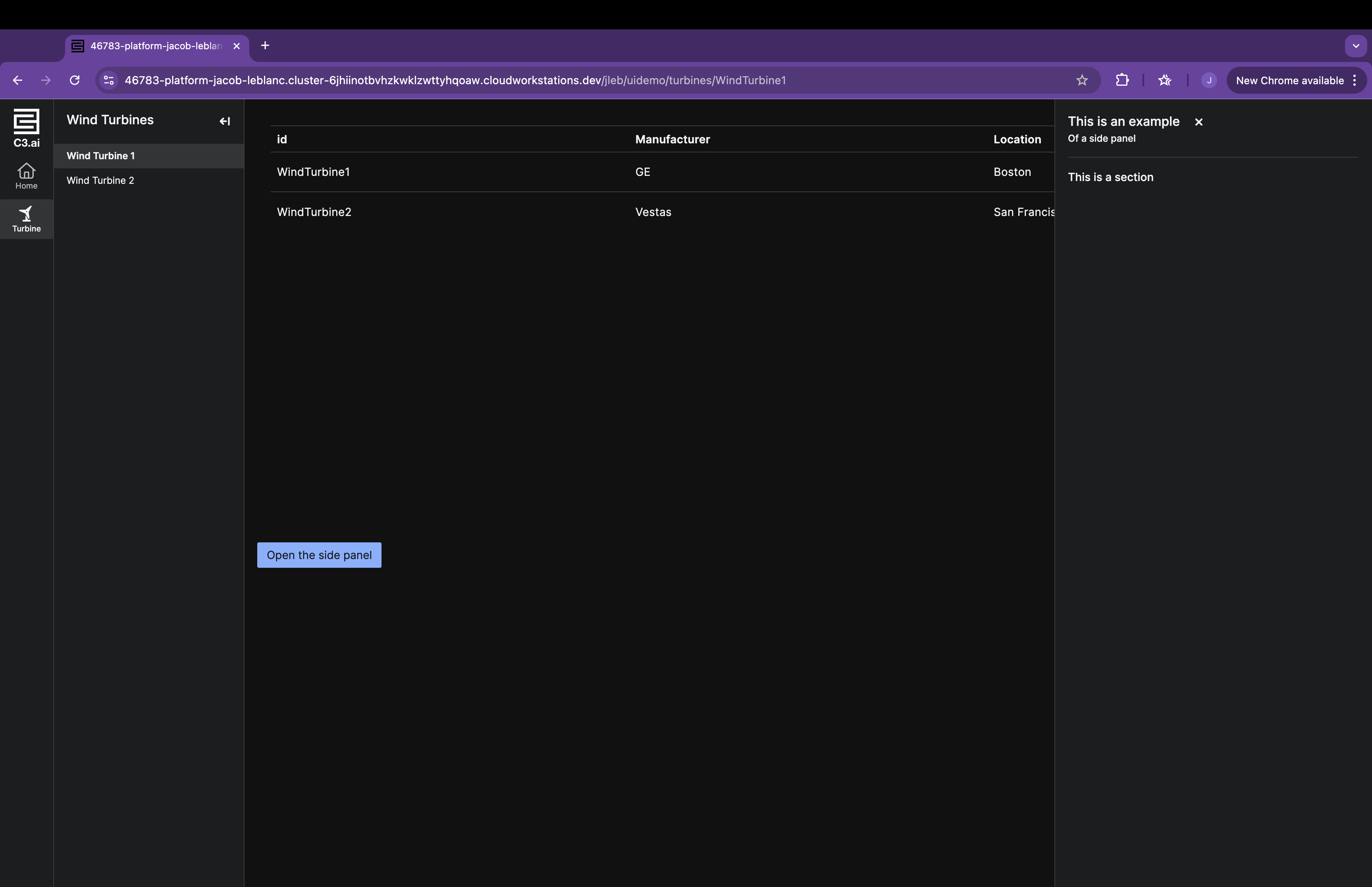Open the Extensions puzzle icon

(x=1122, y=80)
